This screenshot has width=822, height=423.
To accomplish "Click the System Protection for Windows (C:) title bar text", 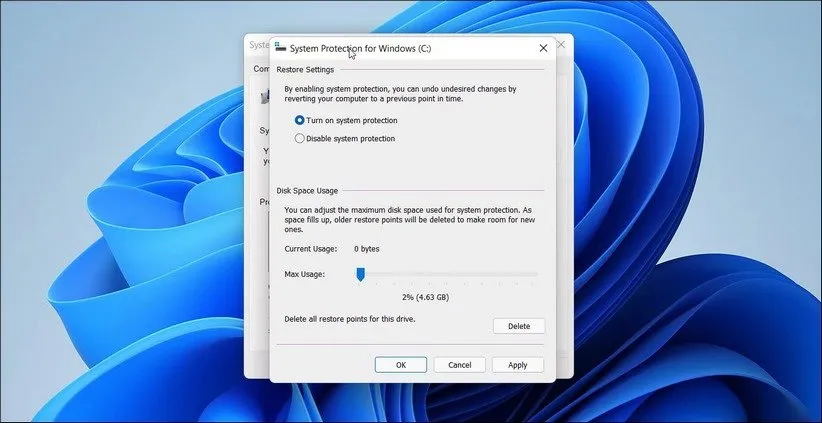I will coord(361,48).
